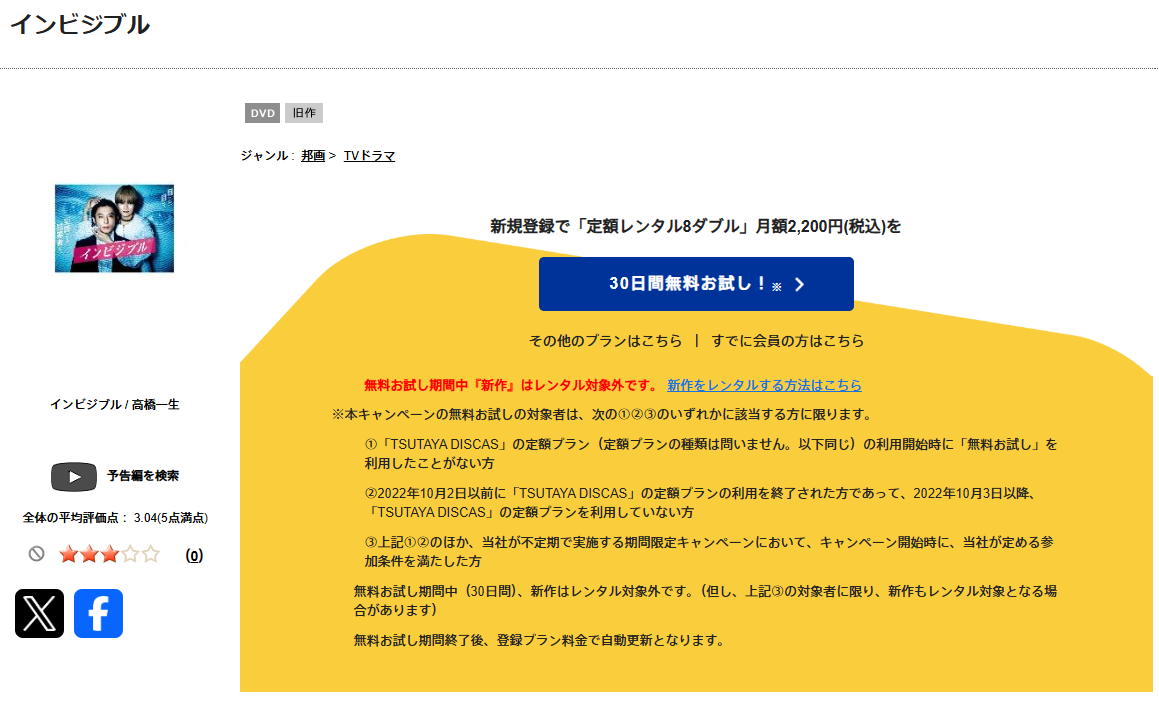Share the page on Facebook
Image resolution: width=1159 pixels, height=706 pixels.
point(98,614)
